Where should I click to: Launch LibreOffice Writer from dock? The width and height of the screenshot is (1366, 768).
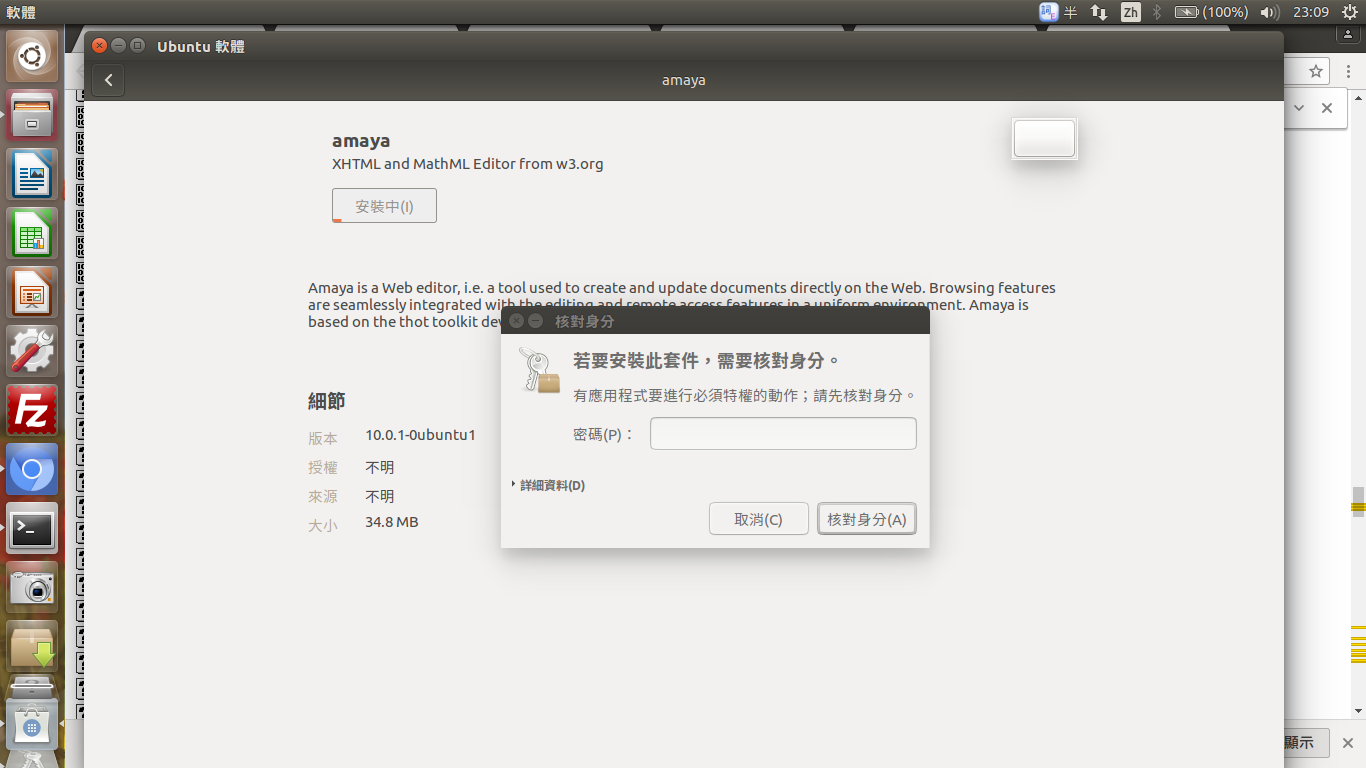32,174
